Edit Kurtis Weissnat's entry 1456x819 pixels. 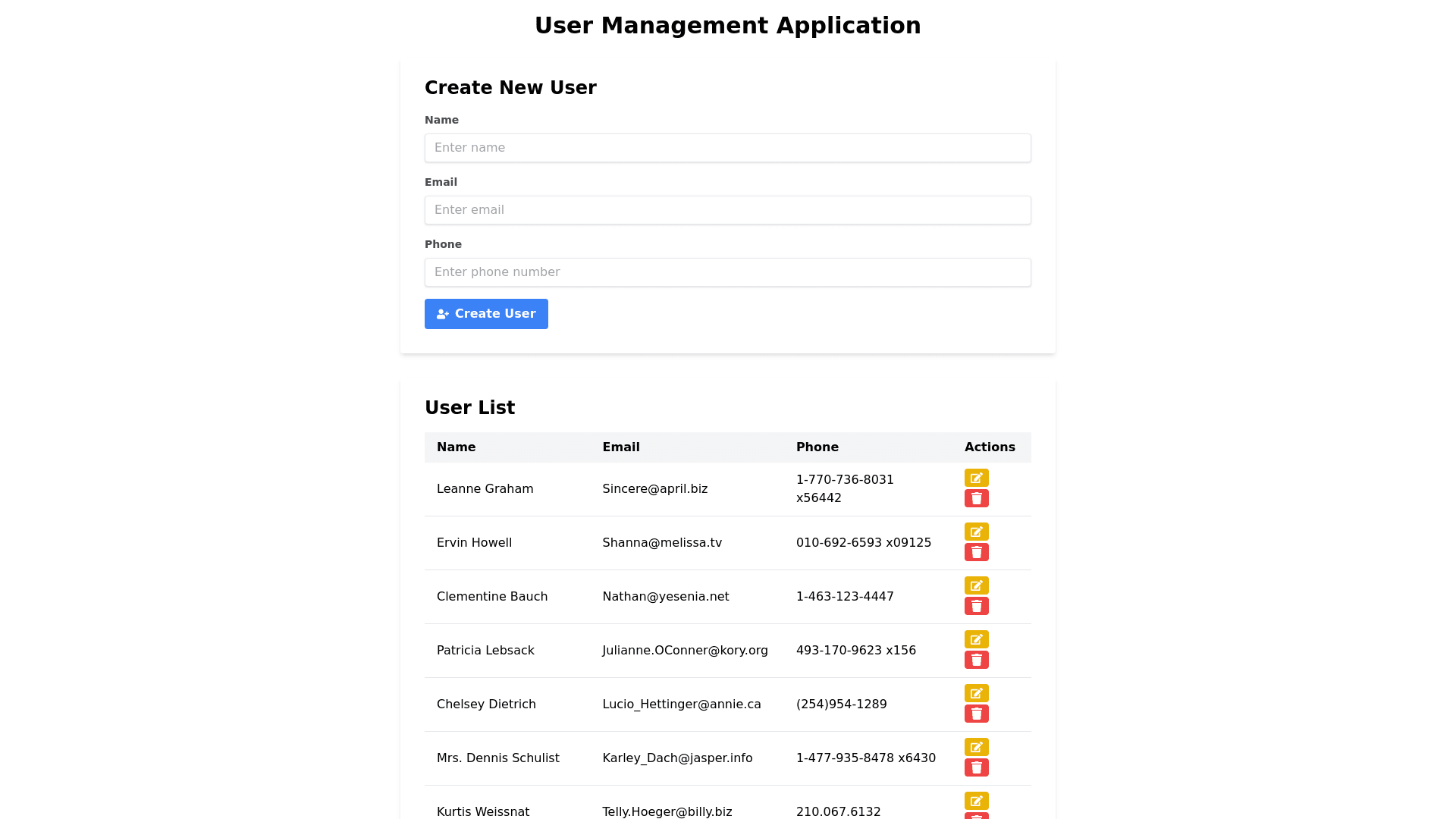coord(976,801)
